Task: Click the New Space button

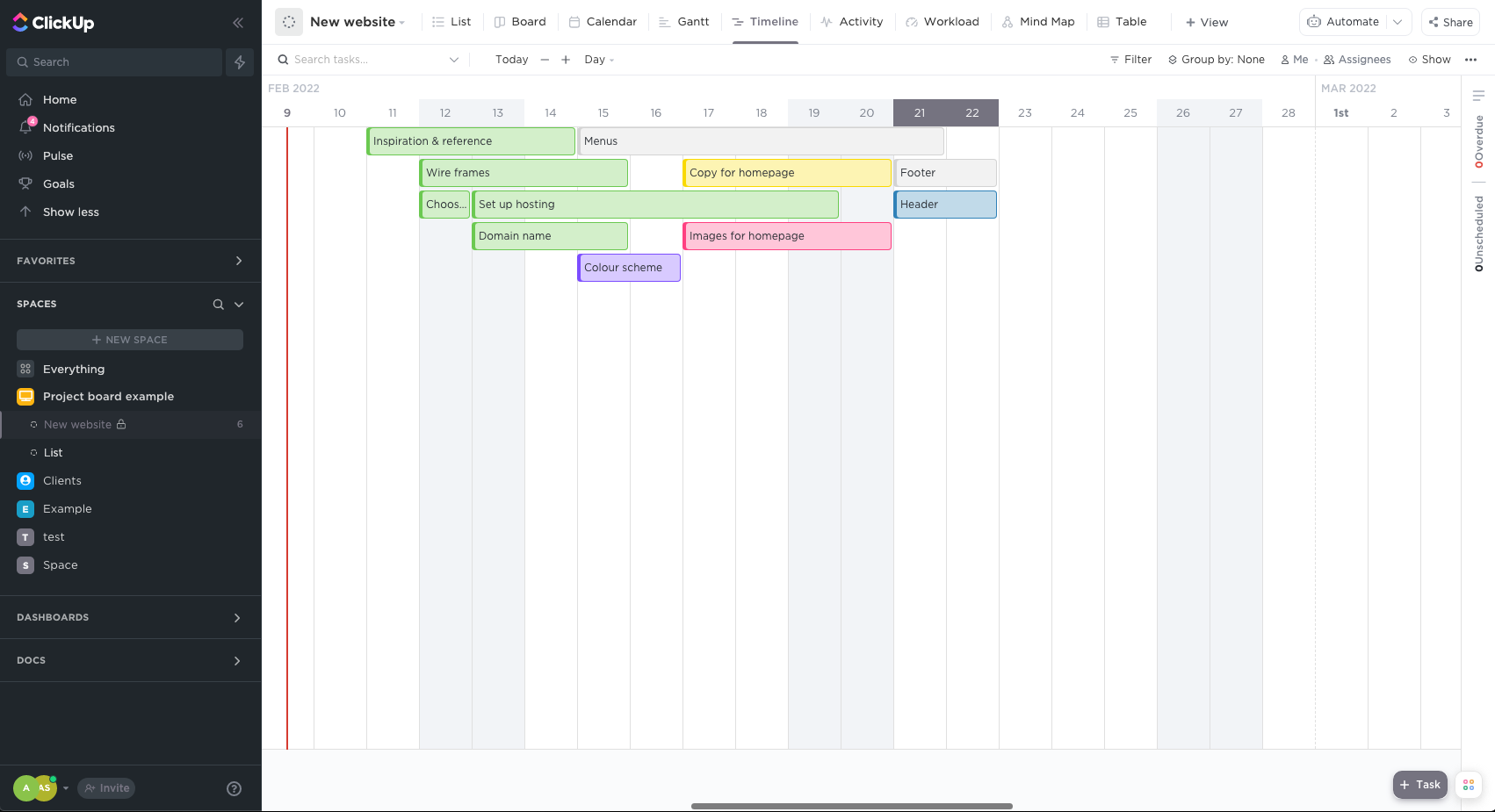Action: point(130,340)
